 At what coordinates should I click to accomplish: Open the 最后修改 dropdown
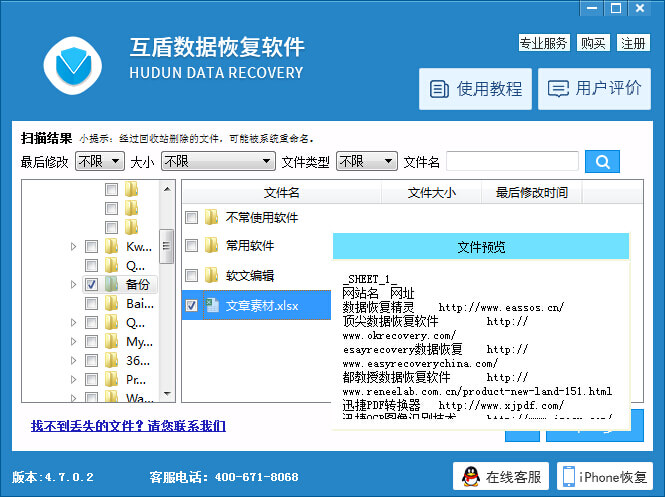click(100, 162)
